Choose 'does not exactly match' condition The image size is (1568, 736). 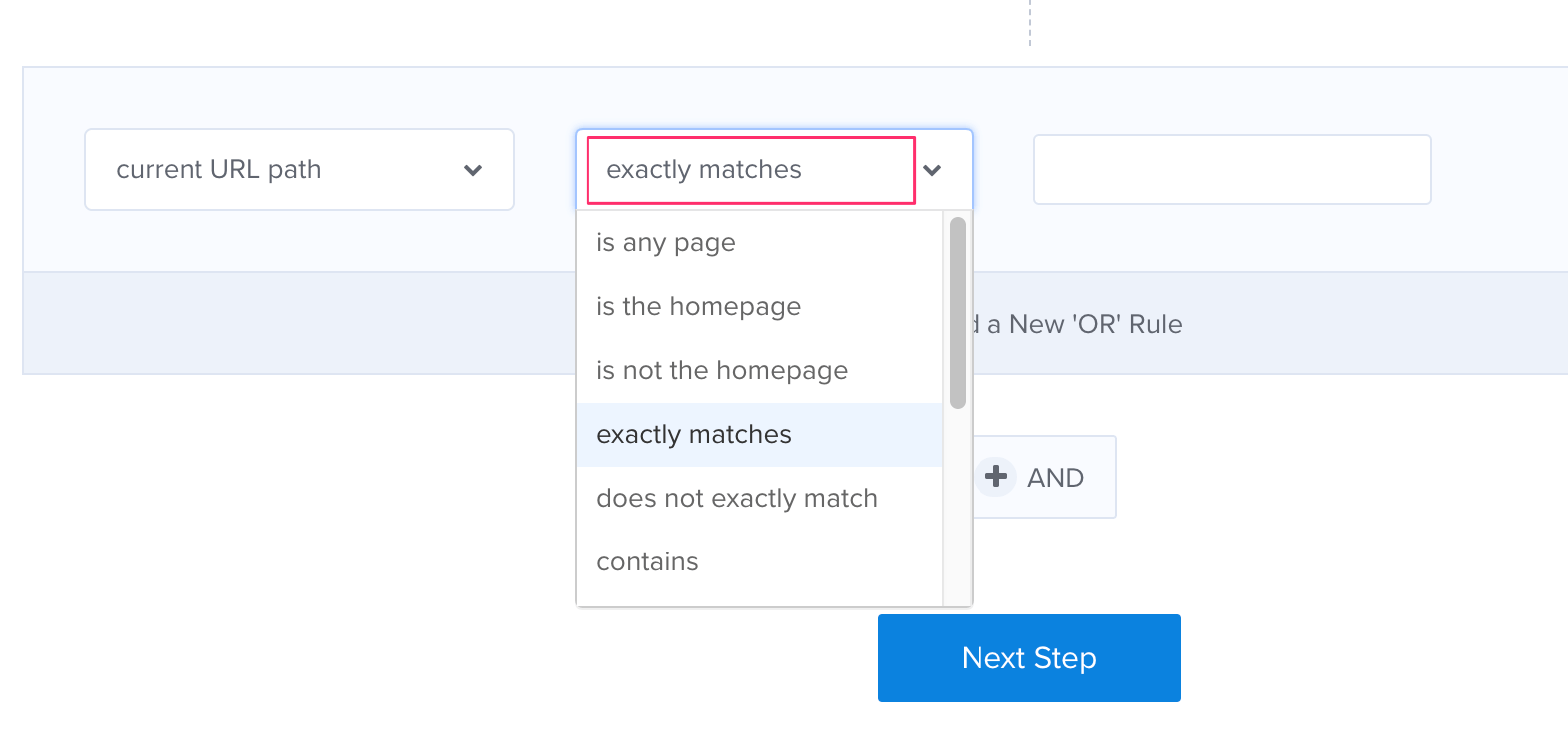(737, 498)
